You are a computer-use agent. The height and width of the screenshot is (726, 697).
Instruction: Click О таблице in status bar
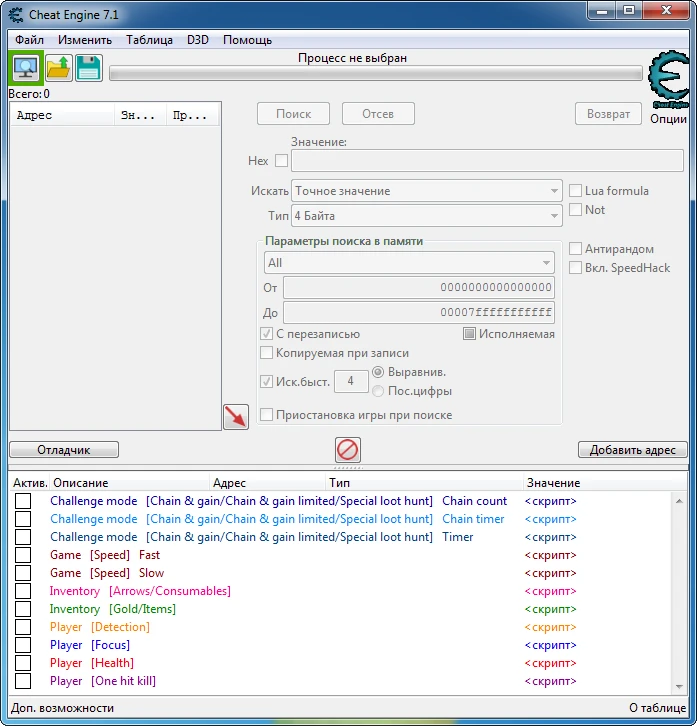pos(657,708)
